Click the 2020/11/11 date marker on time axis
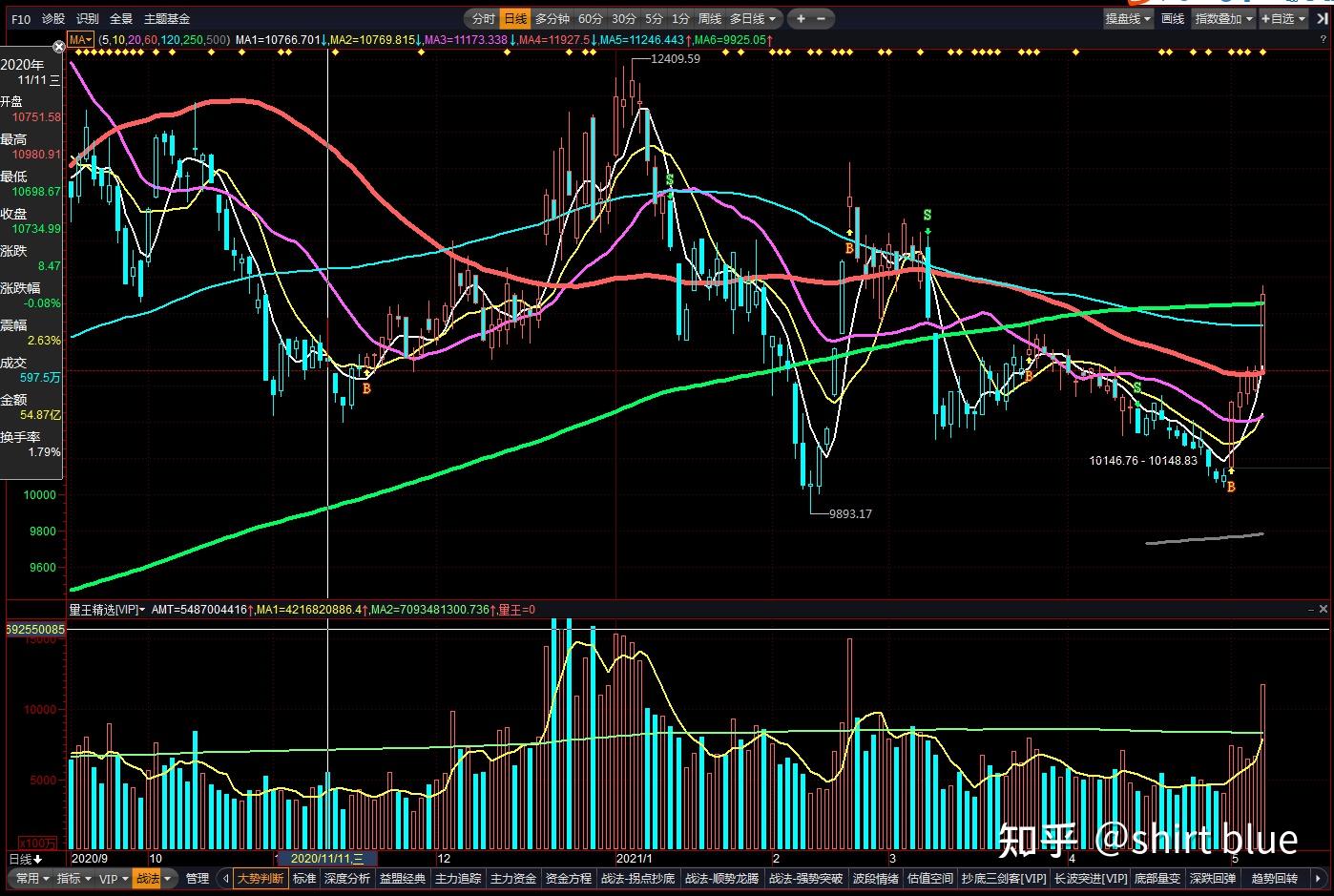The height and width of the screenshot is (896, 1334). [x=327, y=859]
